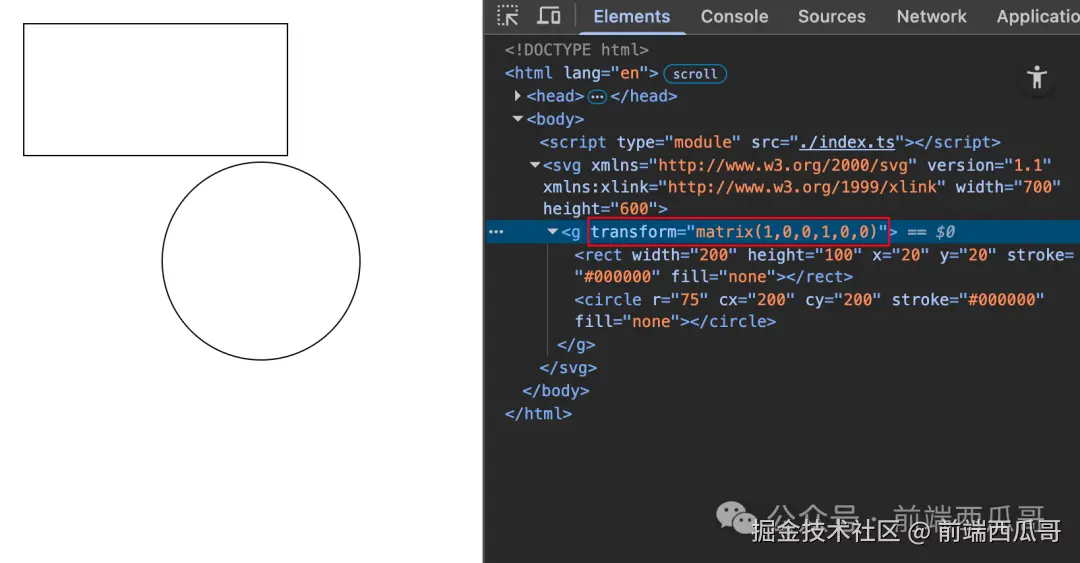Activate the inspect element picker icon
The image size is (1080, 563).
click(508, 16)
